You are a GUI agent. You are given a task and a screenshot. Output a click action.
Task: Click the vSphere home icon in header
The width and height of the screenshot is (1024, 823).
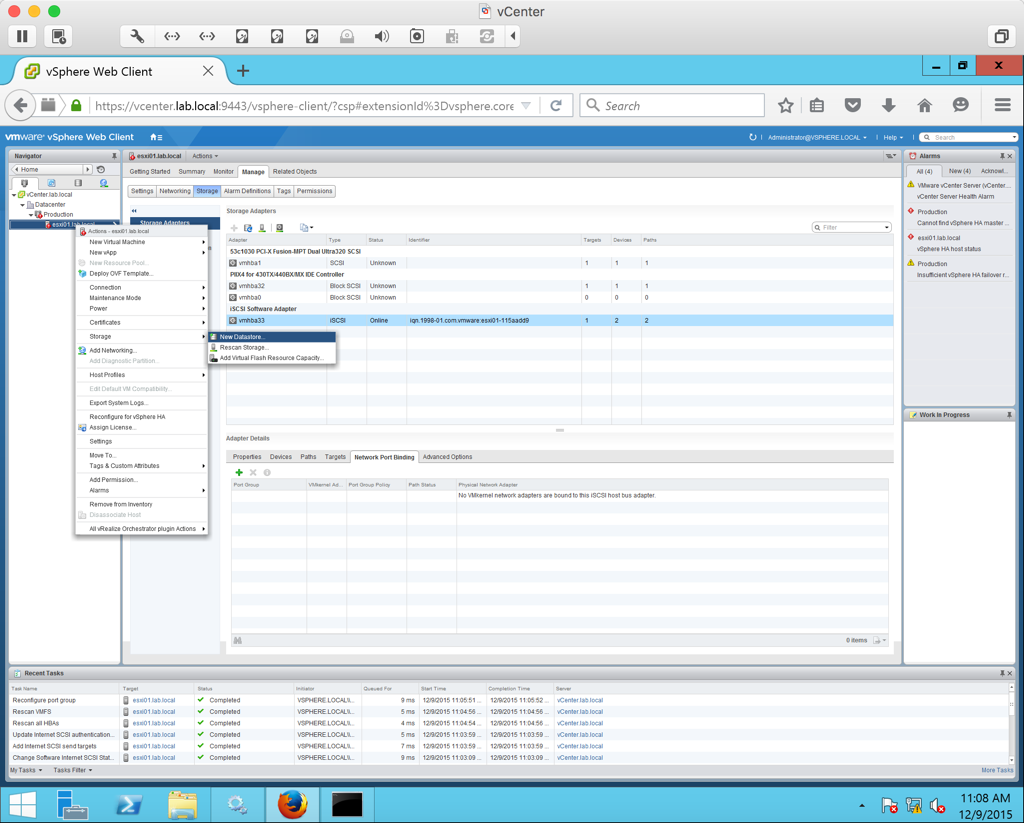pos(155,137)
